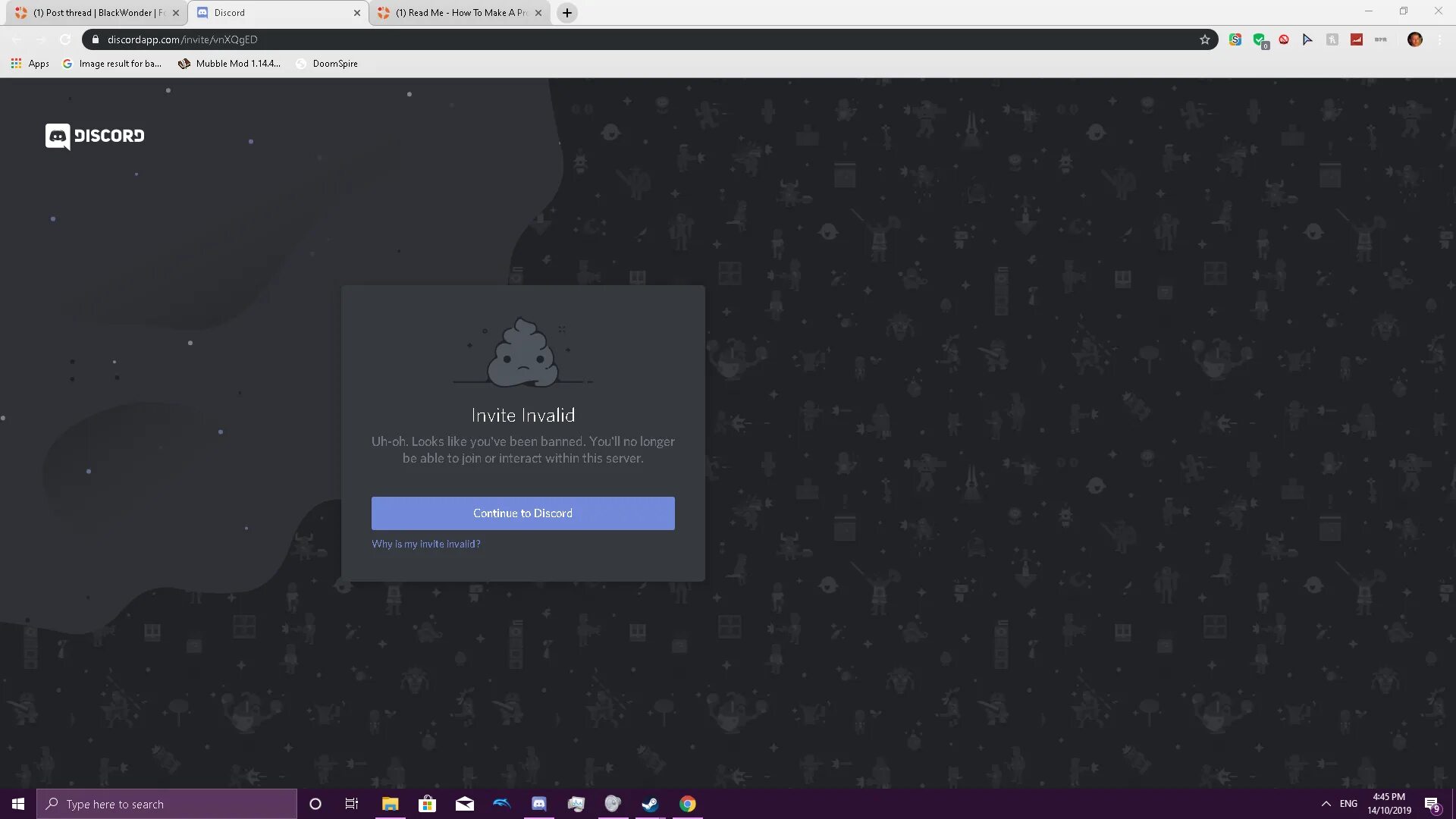
Task: Click the address bar input field
Action: pyautogui.click(x=651, y=39)
